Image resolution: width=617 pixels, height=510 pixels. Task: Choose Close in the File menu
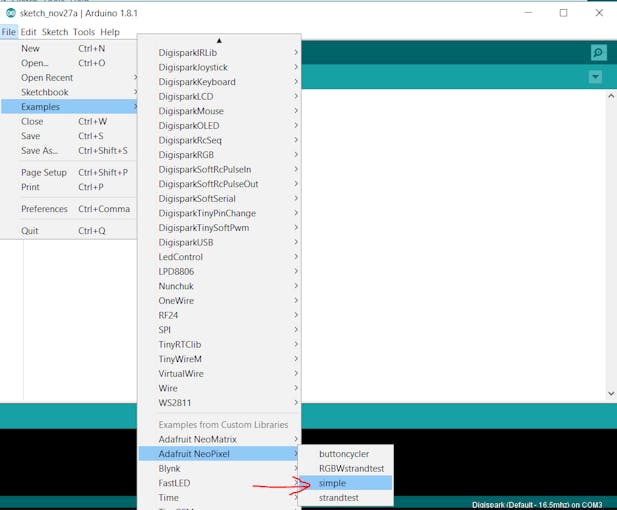[69, 121]
